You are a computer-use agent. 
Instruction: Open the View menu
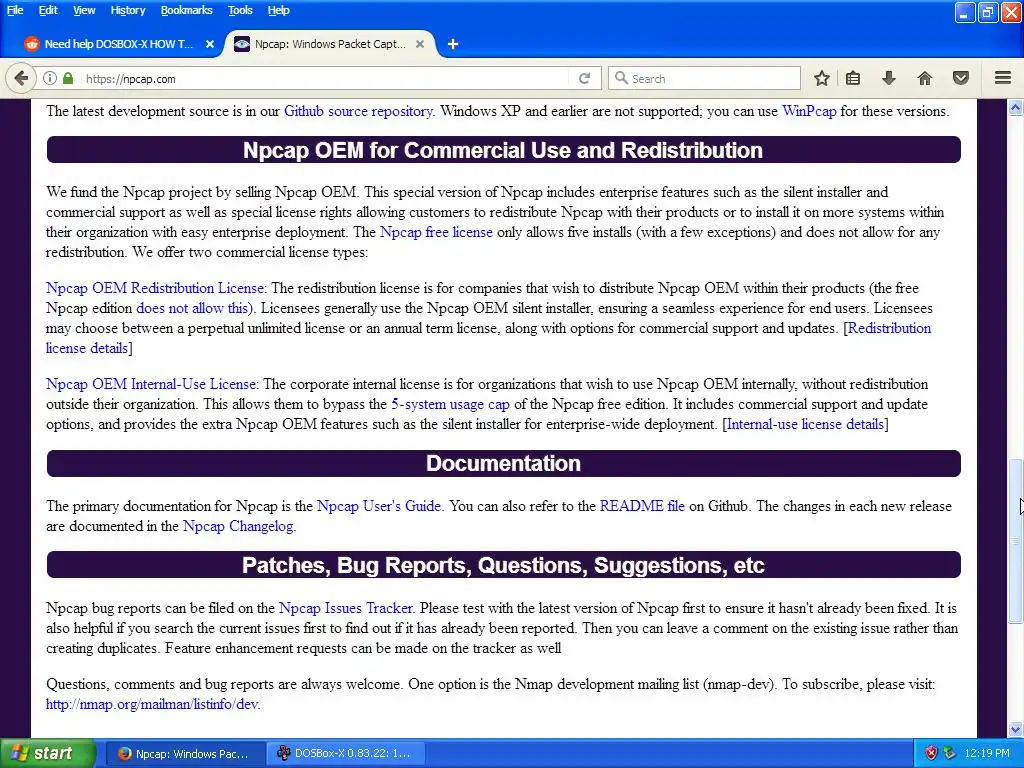click(x=84, y=10)
